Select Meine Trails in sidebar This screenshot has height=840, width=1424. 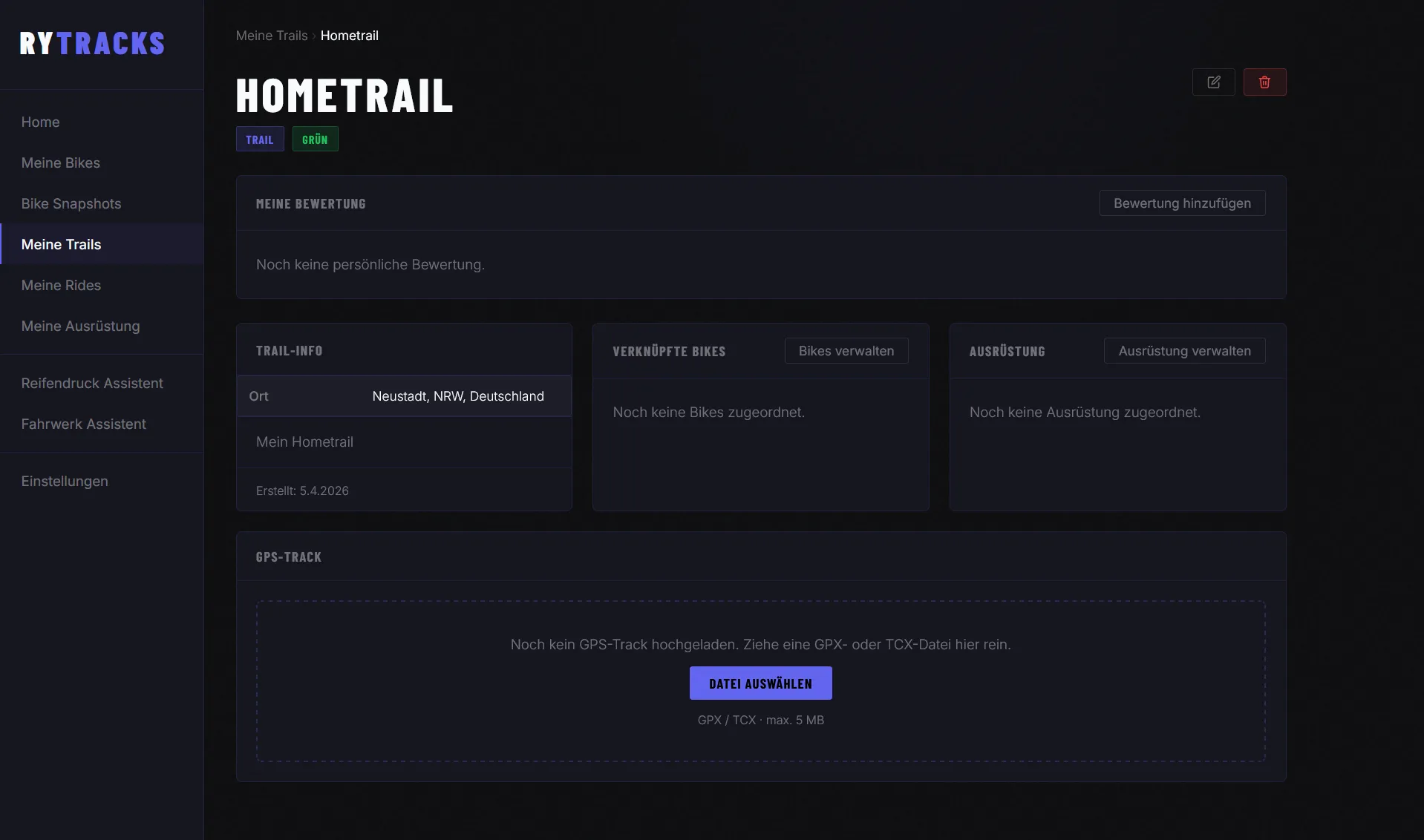point(62,245)
